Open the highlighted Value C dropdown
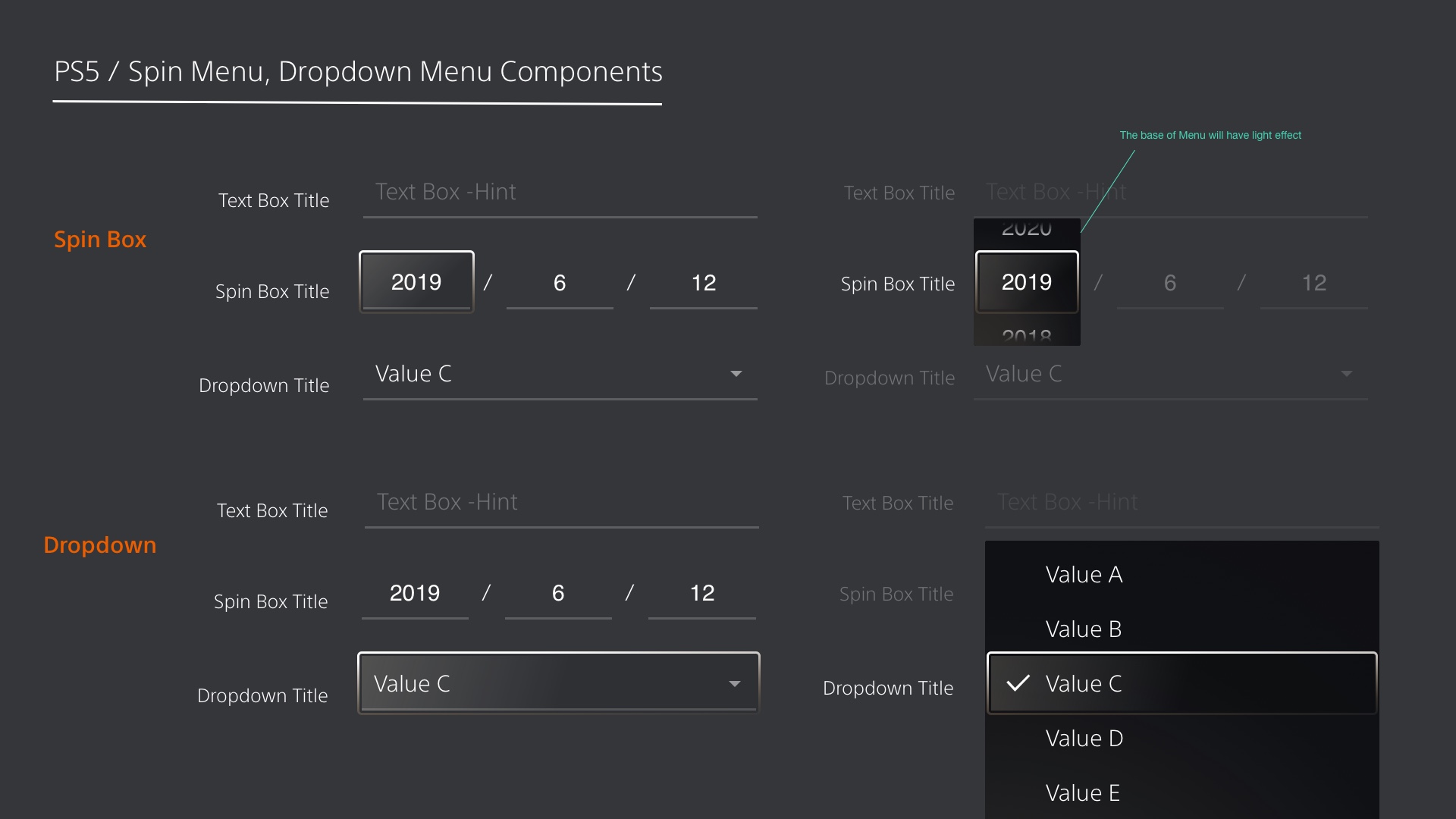The height and width of the screenshot is (819, 1456). pyautogui.click(x=558, y=683)
